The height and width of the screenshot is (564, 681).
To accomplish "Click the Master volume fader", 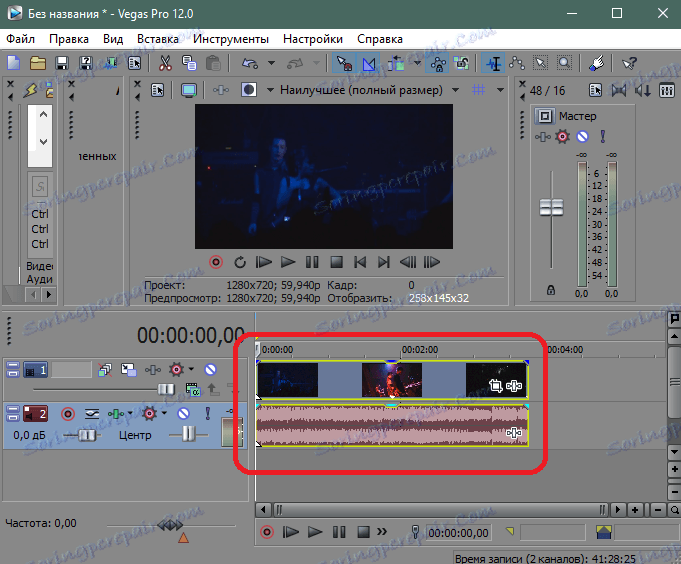I will [551, 208].
